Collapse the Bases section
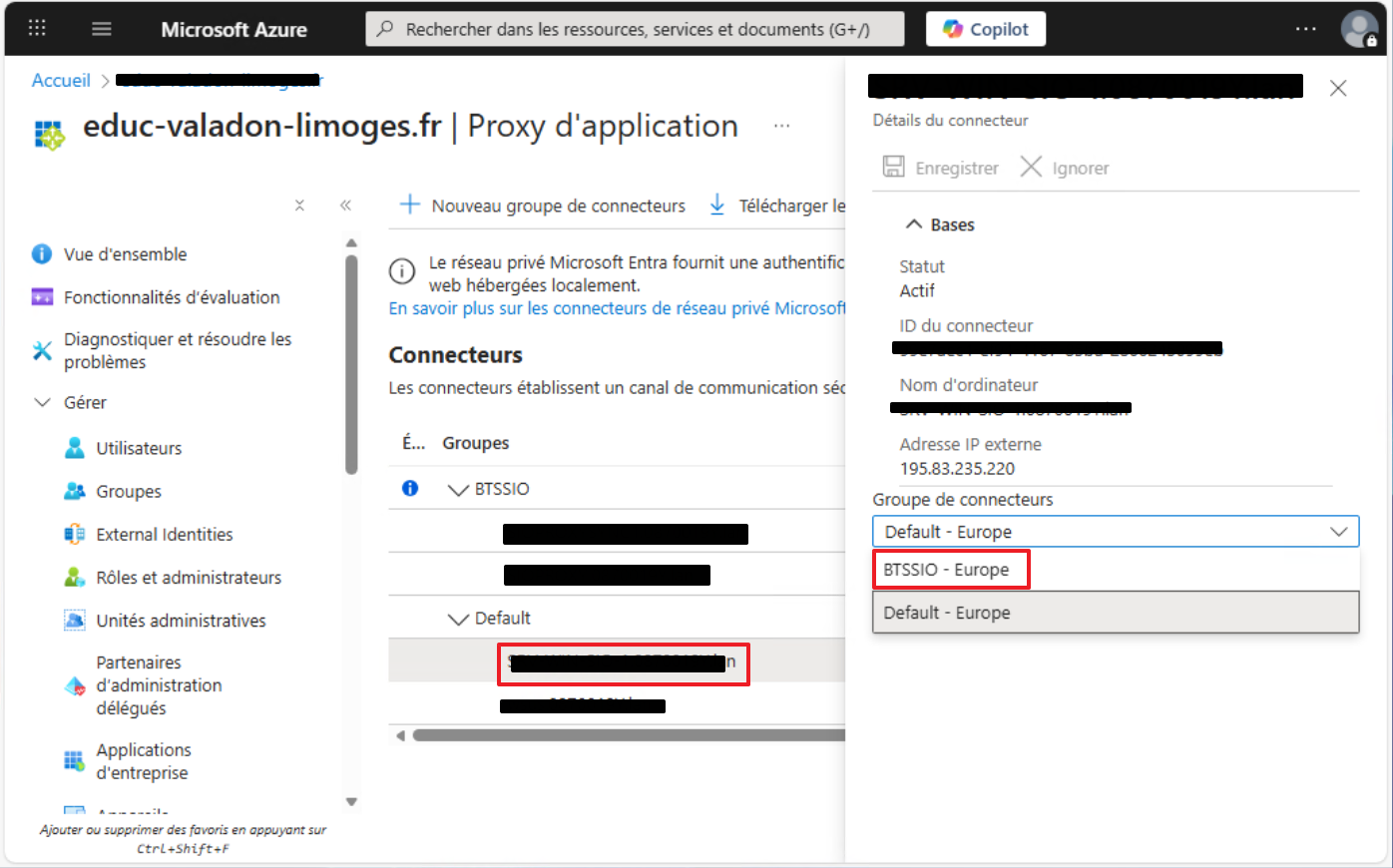This screenshot has height=868, width=1393. pyautogui.click(x=914, y=224)
